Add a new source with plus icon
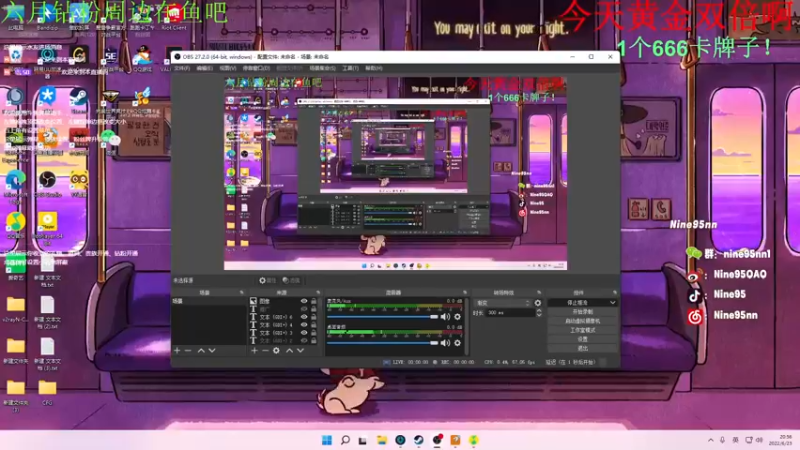800x450 pixels. click(254, 351)
